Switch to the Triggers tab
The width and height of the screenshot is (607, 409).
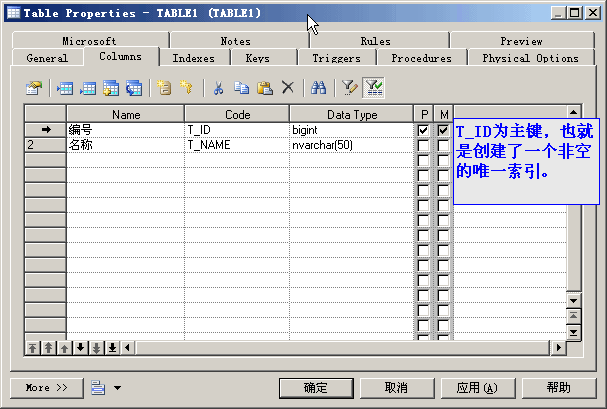[336, 58]
